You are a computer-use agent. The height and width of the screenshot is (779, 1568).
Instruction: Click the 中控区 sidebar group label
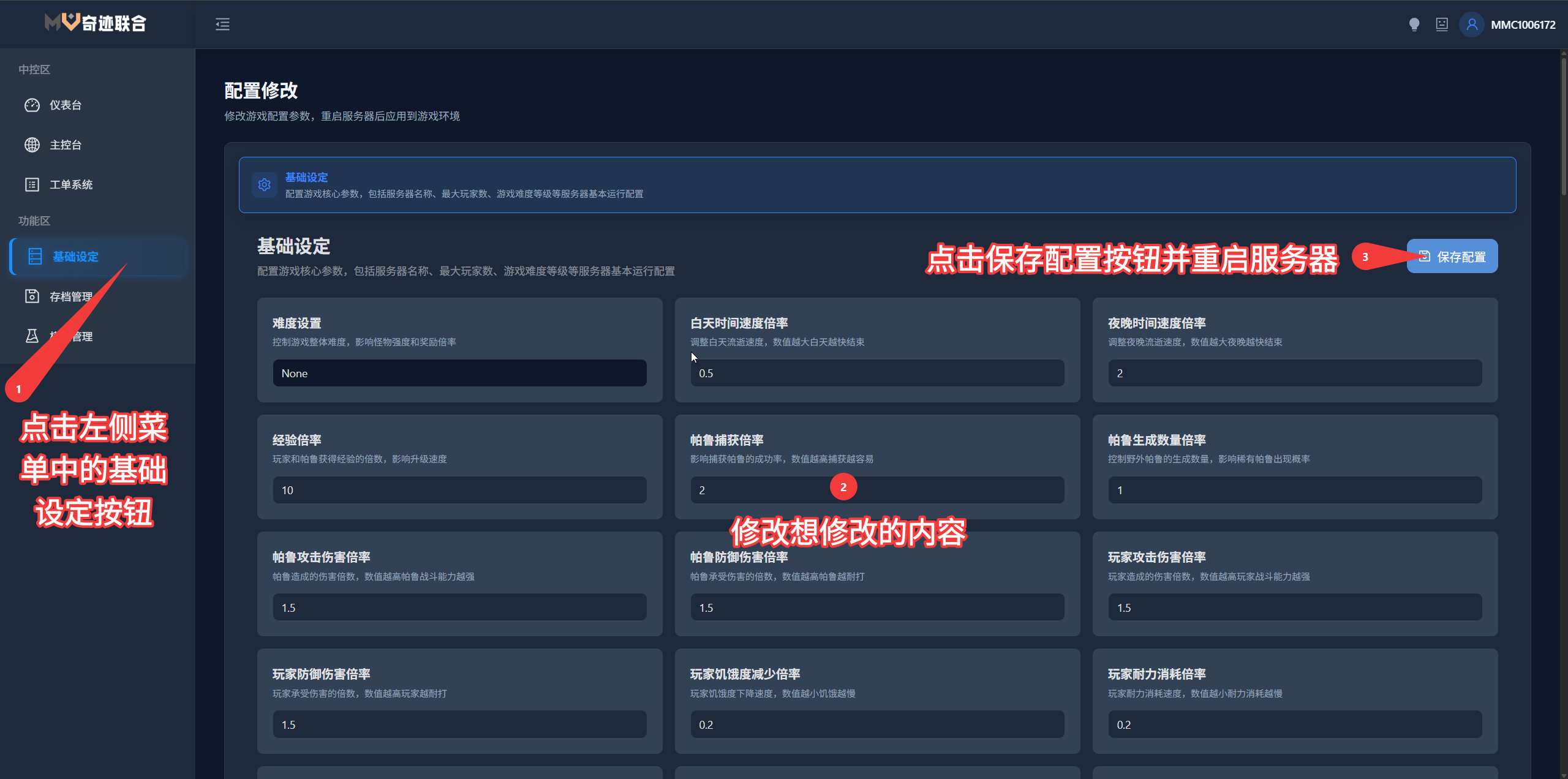[34, 70]
